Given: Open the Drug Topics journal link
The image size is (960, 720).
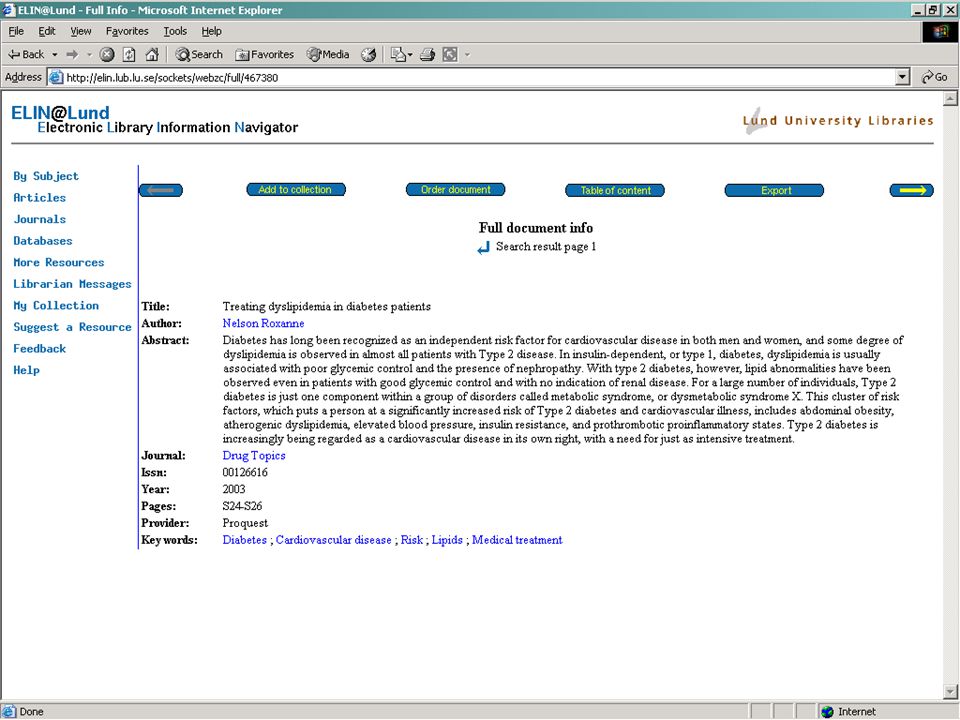Looking at the screenshot, I should pyautogui.click(x=253, y=456).
